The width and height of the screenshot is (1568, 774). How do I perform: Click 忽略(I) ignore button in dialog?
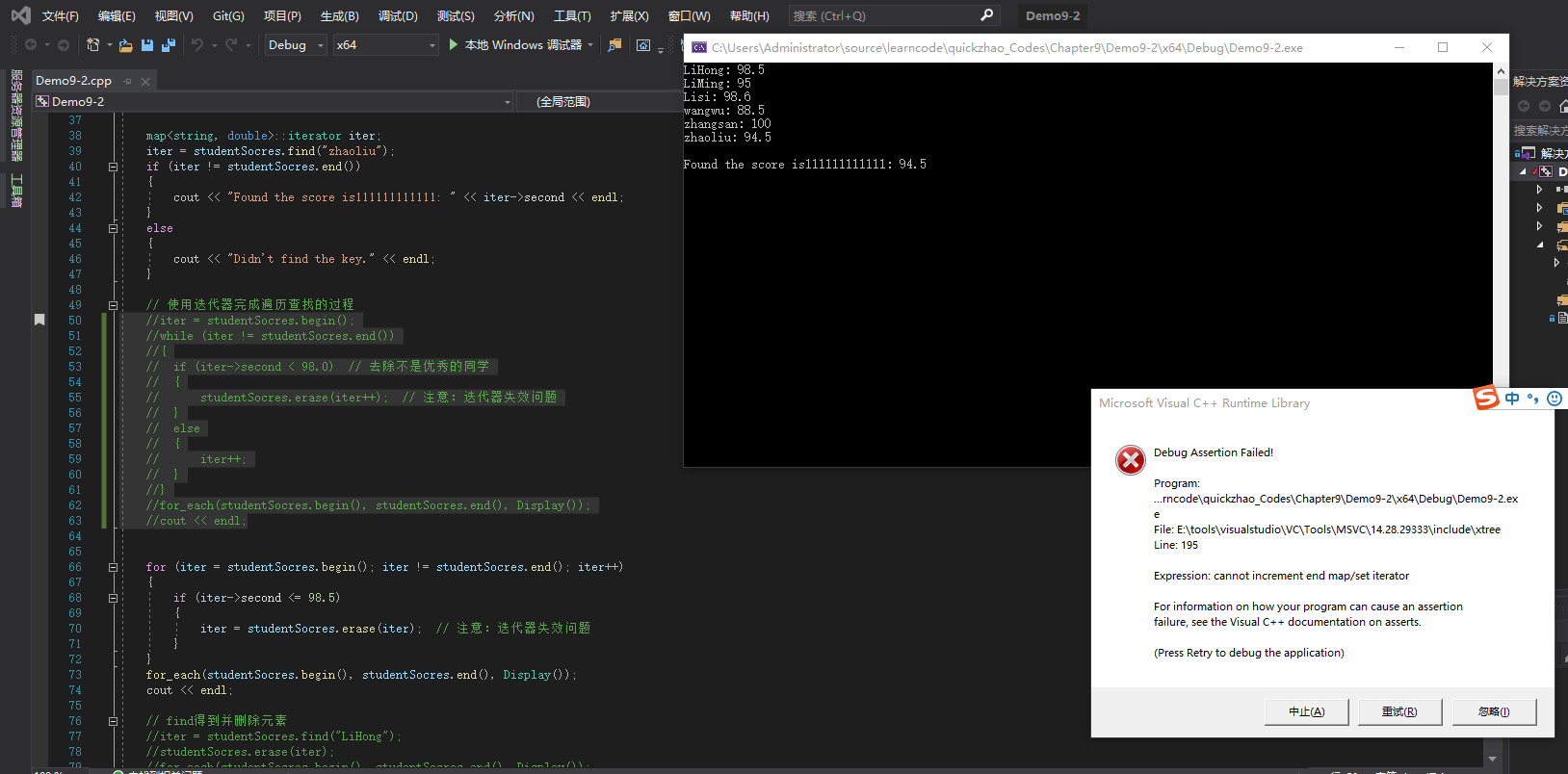pos(1494,711)
